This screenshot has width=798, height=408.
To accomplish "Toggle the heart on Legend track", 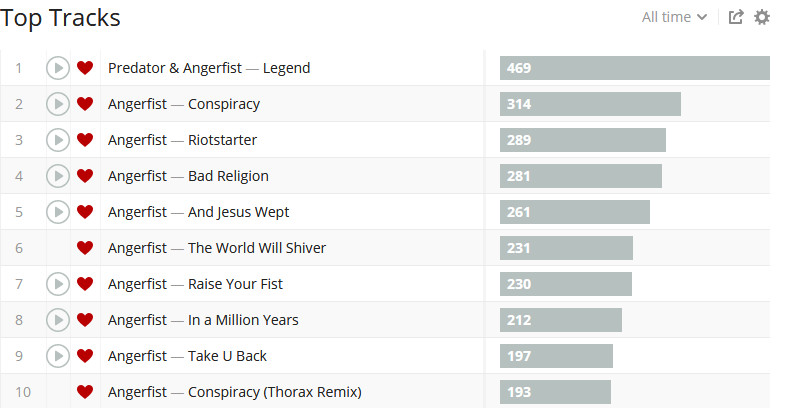I will click(85, 68).
